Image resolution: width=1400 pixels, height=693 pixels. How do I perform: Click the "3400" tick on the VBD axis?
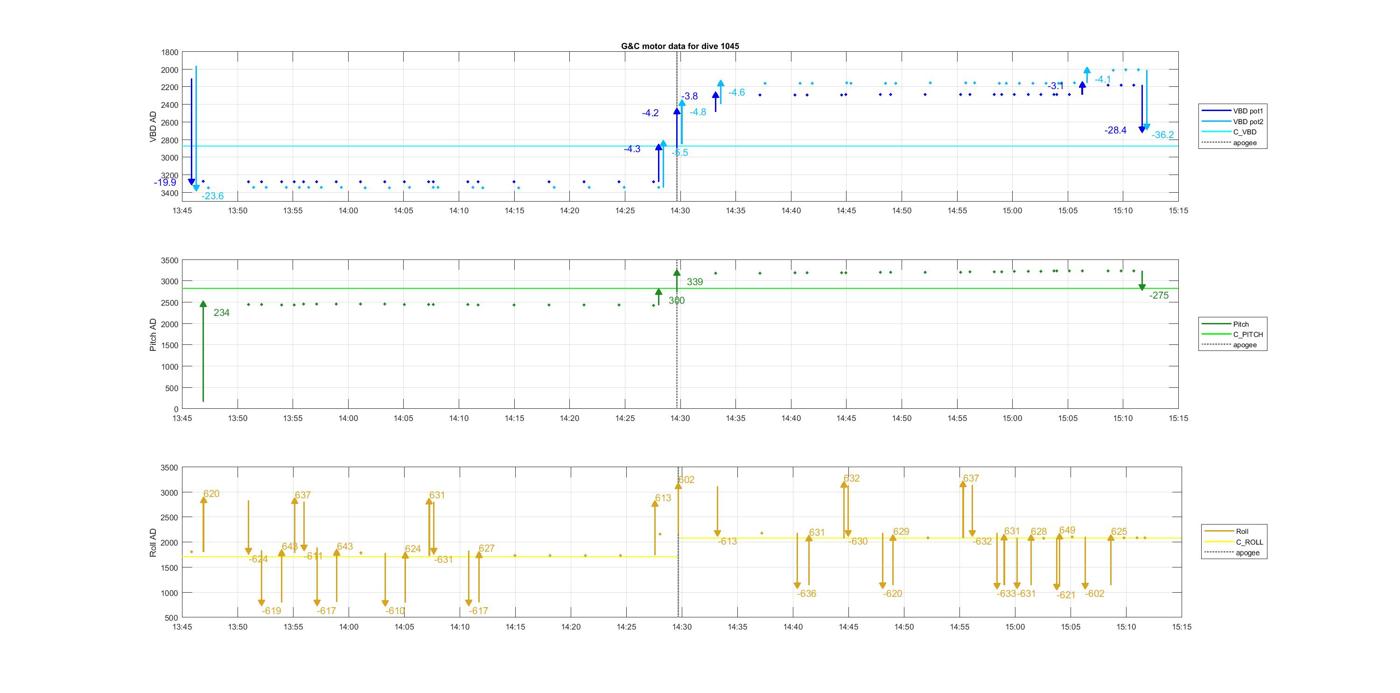(x=170, y=193)
